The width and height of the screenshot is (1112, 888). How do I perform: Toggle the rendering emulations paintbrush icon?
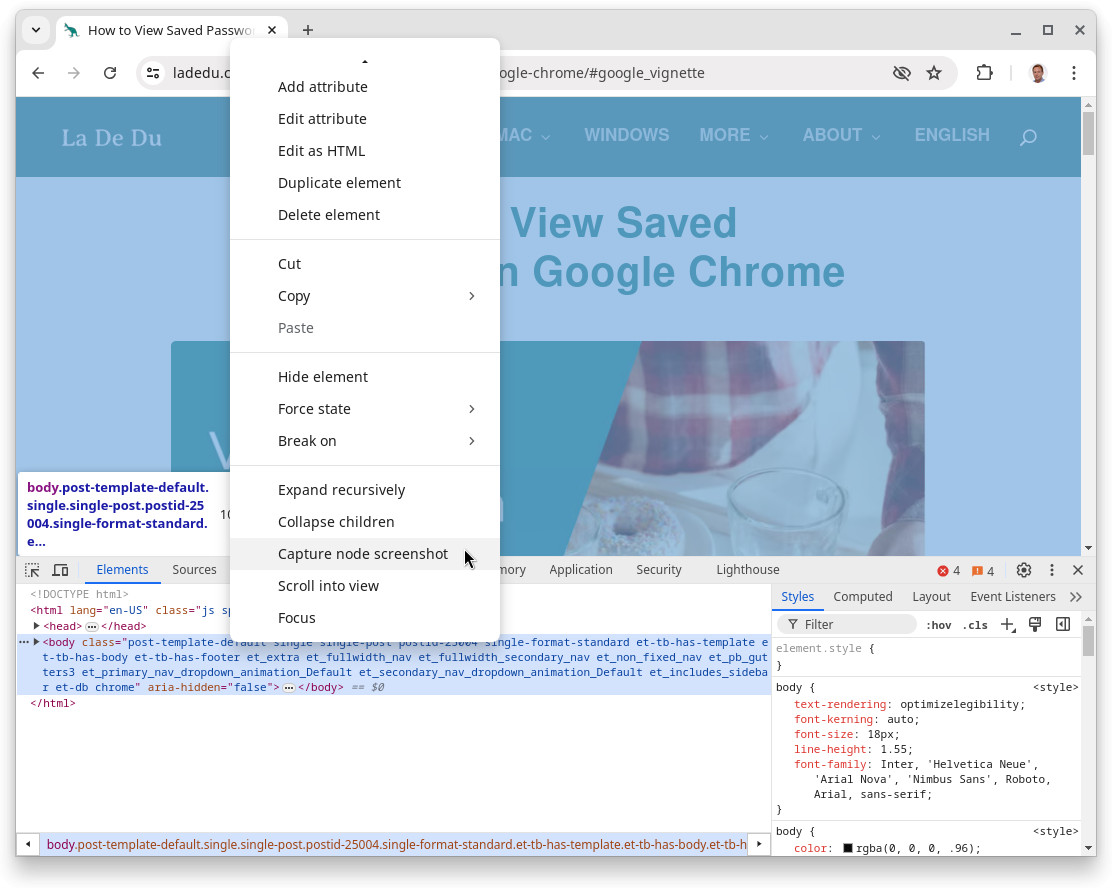(x=1035, y=625)
